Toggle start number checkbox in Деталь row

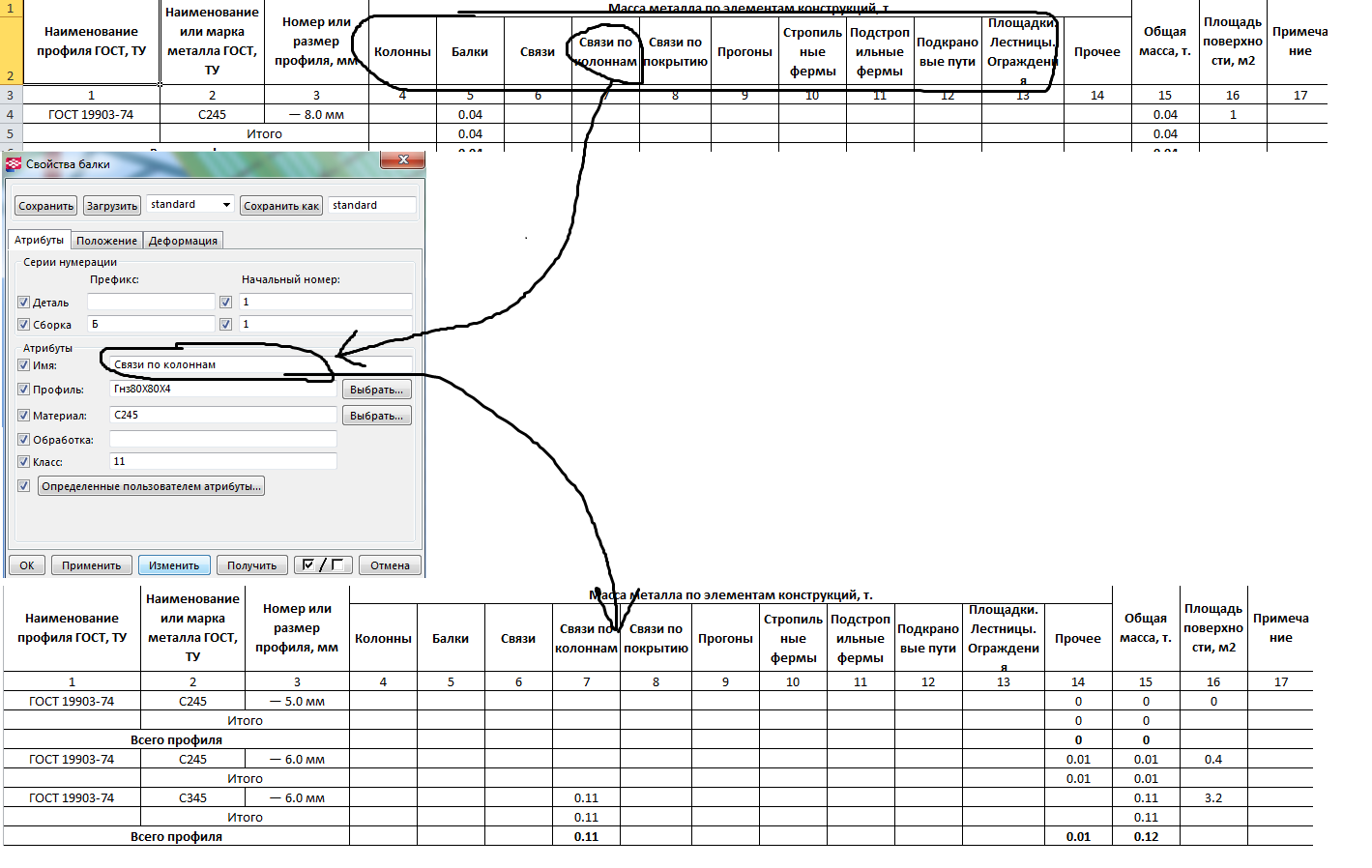225,302
